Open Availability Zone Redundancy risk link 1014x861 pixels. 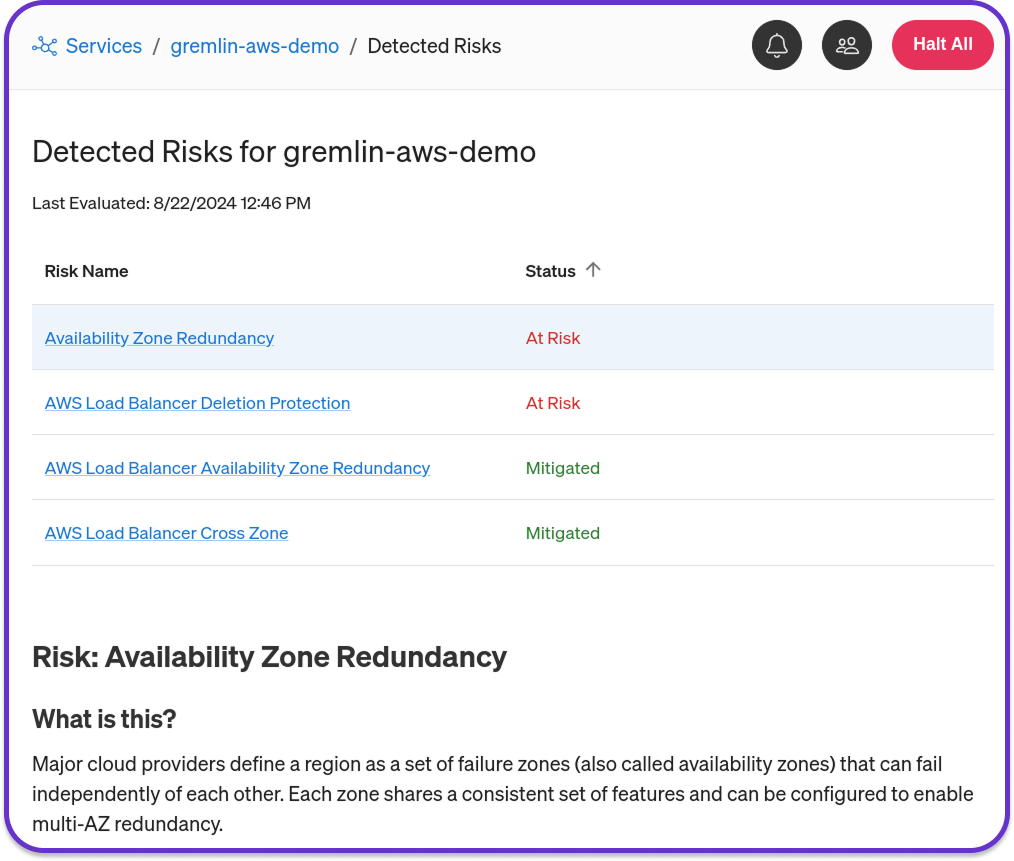(159, 338)
